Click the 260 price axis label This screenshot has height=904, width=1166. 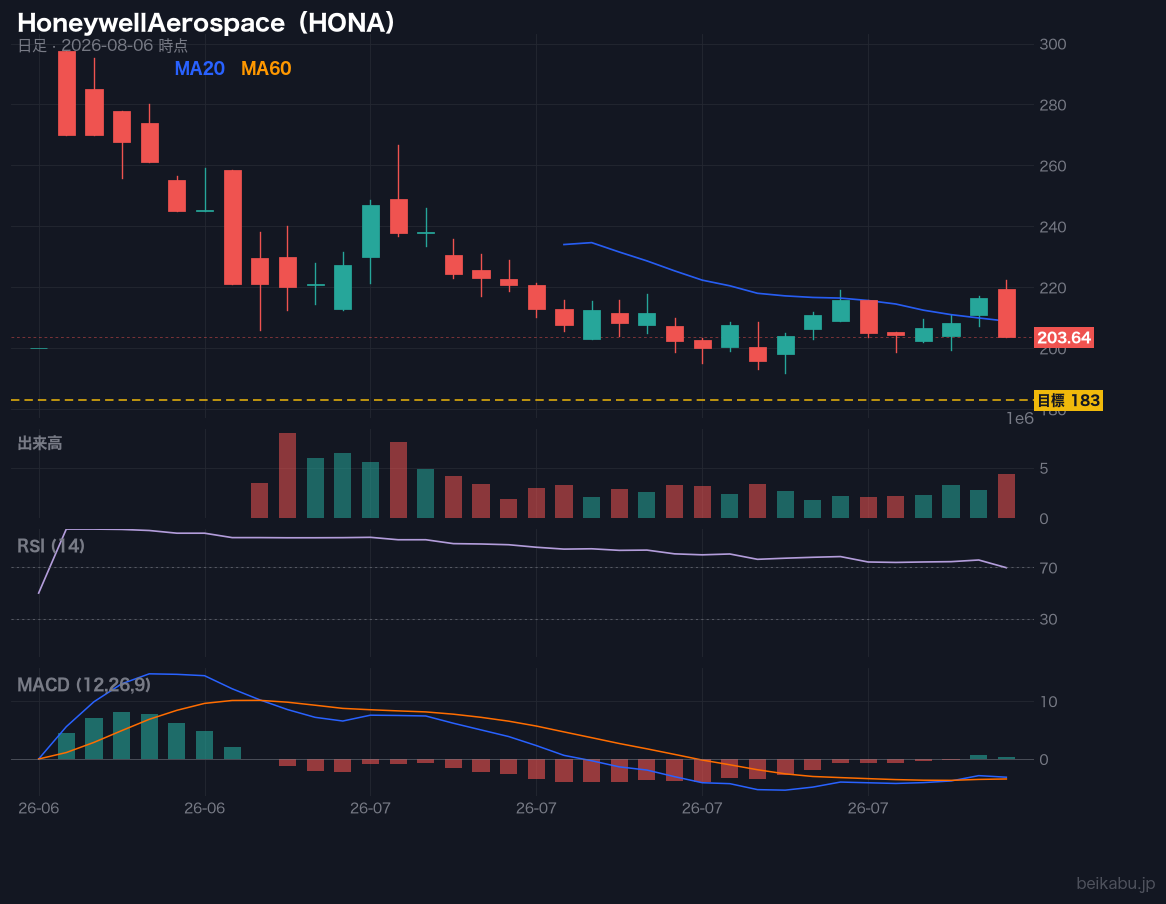(1052, 166)
